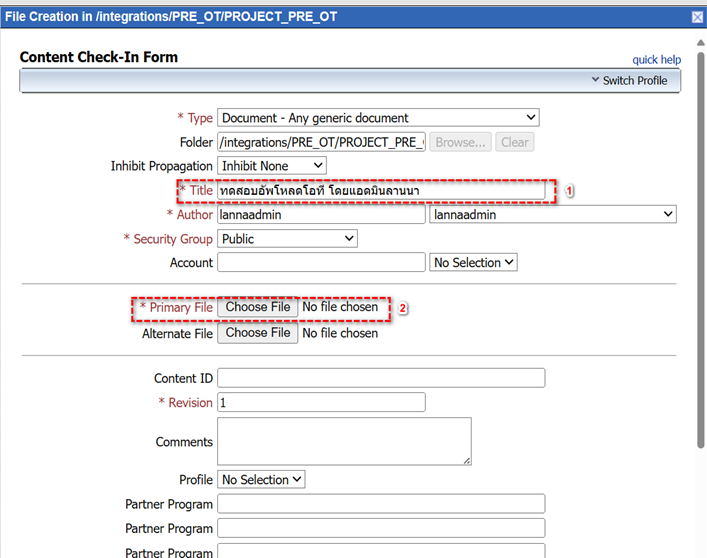
Task: Choose a file for Primary File
Action: (258, 308)
